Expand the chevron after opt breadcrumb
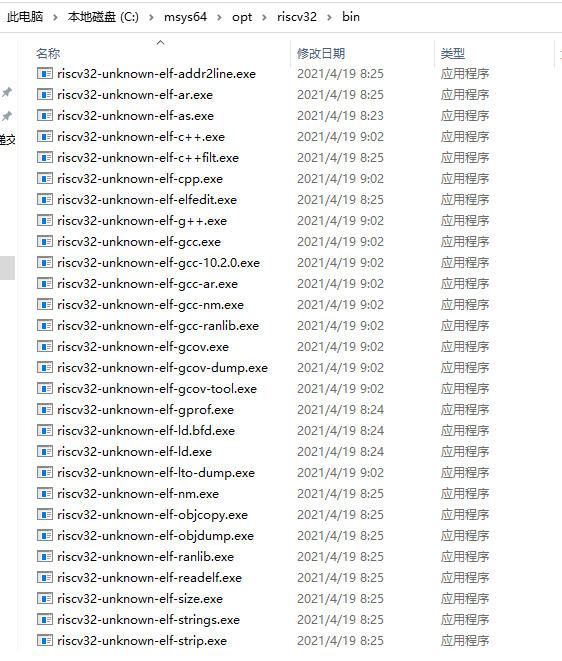Screen dimensions: 562x661 (x=264, y=17)
